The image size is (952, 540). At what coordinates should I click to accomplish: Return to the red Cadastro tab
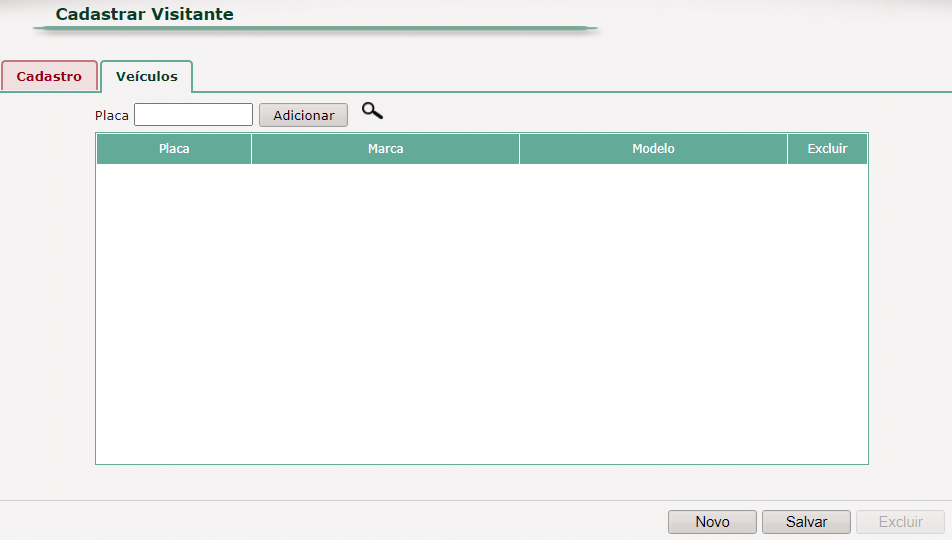[49, 76]
